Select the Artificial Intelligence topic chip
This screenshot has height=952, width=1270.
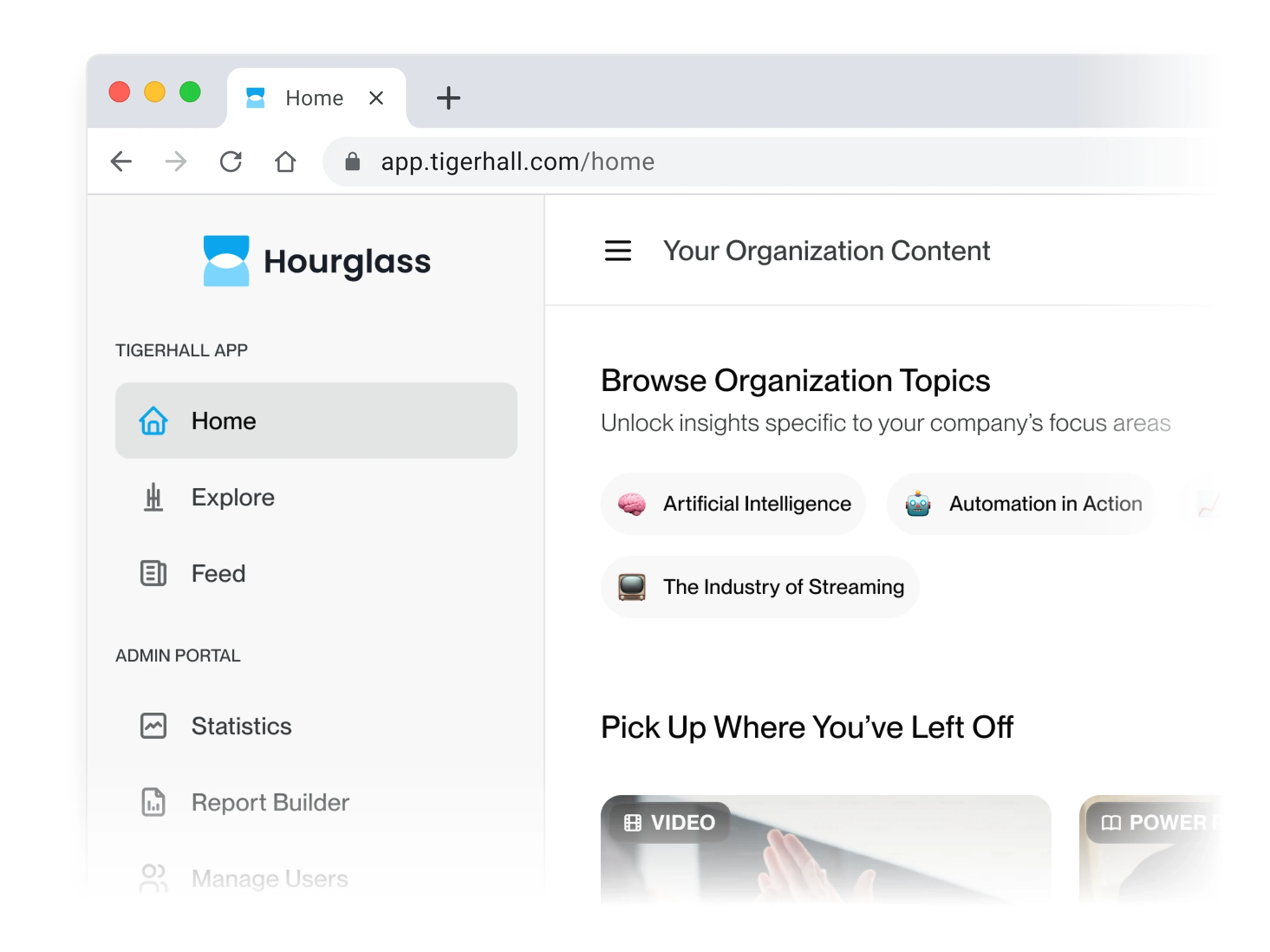pos(733,504)
